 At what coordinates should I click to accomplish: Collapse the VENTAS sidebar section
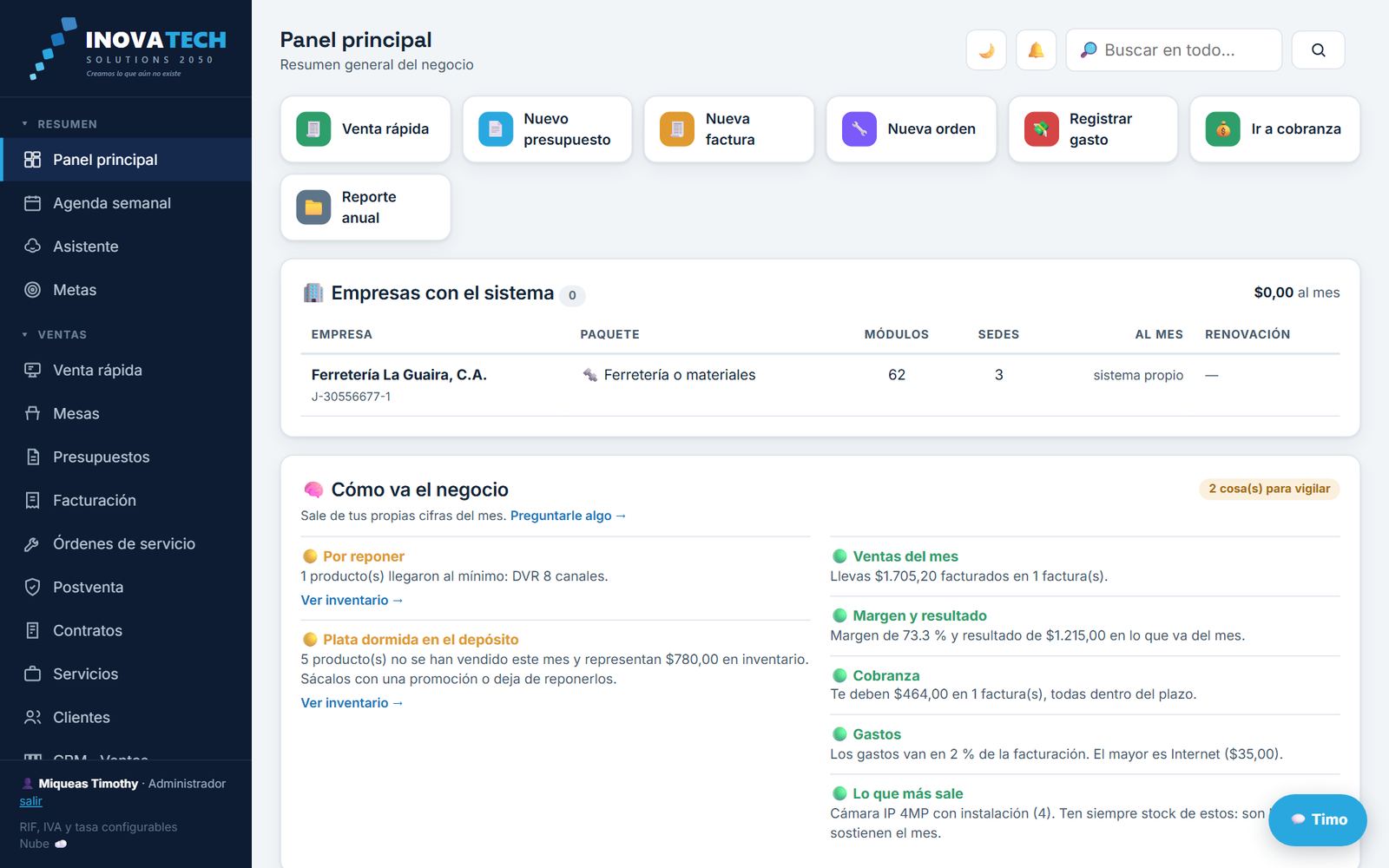[54, 334]
